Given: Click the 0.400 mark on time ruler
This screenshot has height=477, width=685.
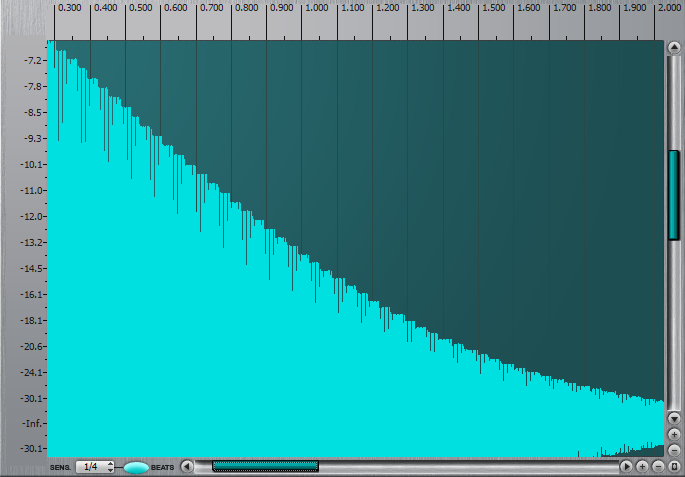Looking at the screenshot, I should 105,8.
